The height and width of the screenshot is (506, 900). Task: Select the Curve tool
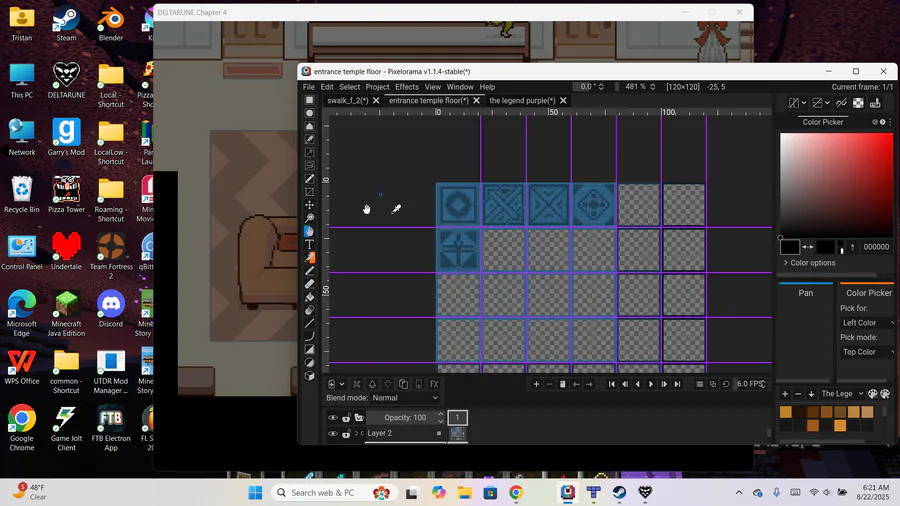[x=309, y=337]
